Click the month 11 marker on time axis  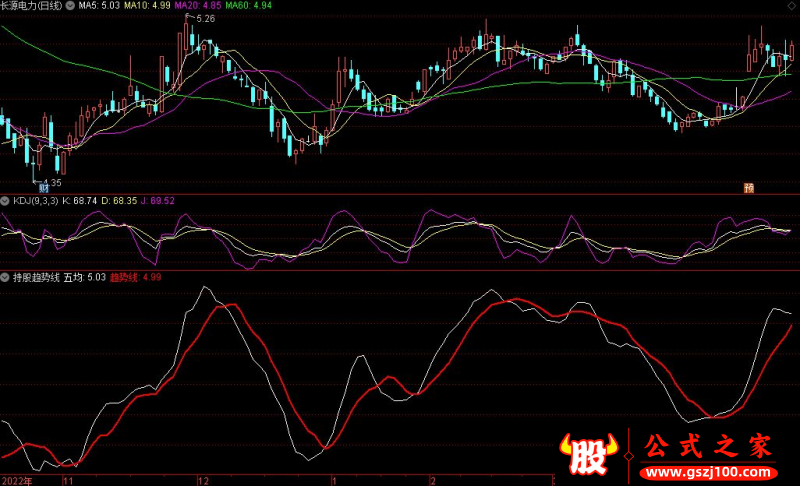pyautogui.click(x=68, y=481)
